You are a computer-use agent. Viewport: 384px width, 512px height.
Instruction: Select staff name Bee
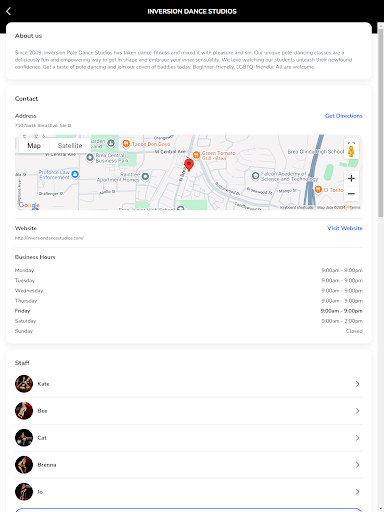[42, 411]
